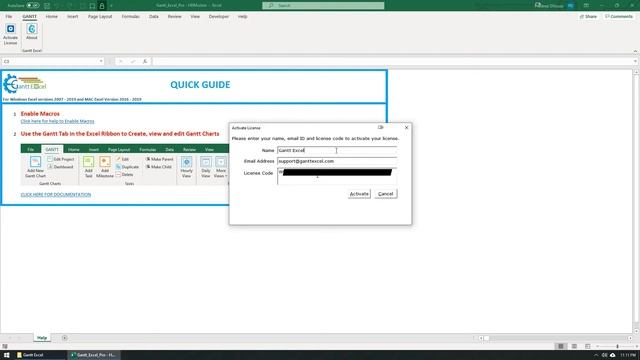The width and height of the screenshot is (640, 360).
Task: Click the Activate button
Action: click(359, 194)
